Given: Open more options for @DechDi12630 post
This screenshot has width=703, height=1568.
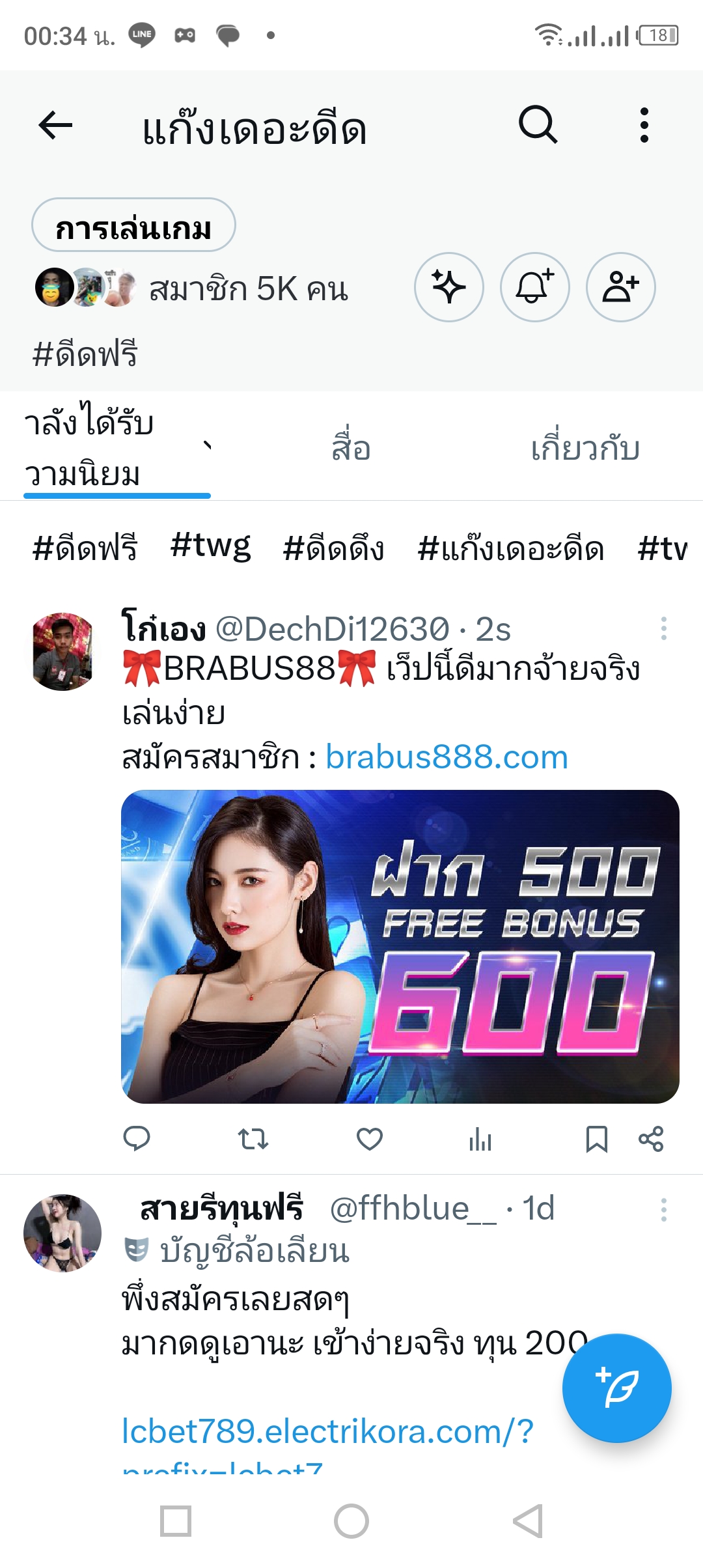Looking at the screenshot, I should coord(663,628).
